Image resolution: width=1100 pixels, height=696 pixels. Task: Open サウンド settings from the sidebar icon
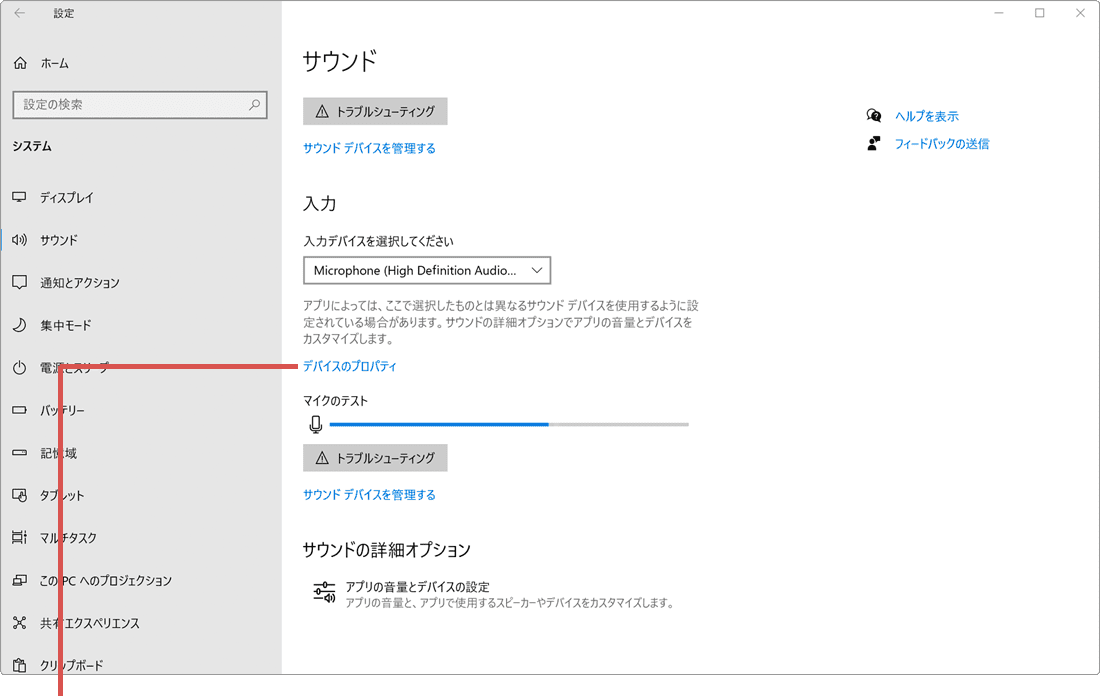pyautogui.click(x=19, y=240)
